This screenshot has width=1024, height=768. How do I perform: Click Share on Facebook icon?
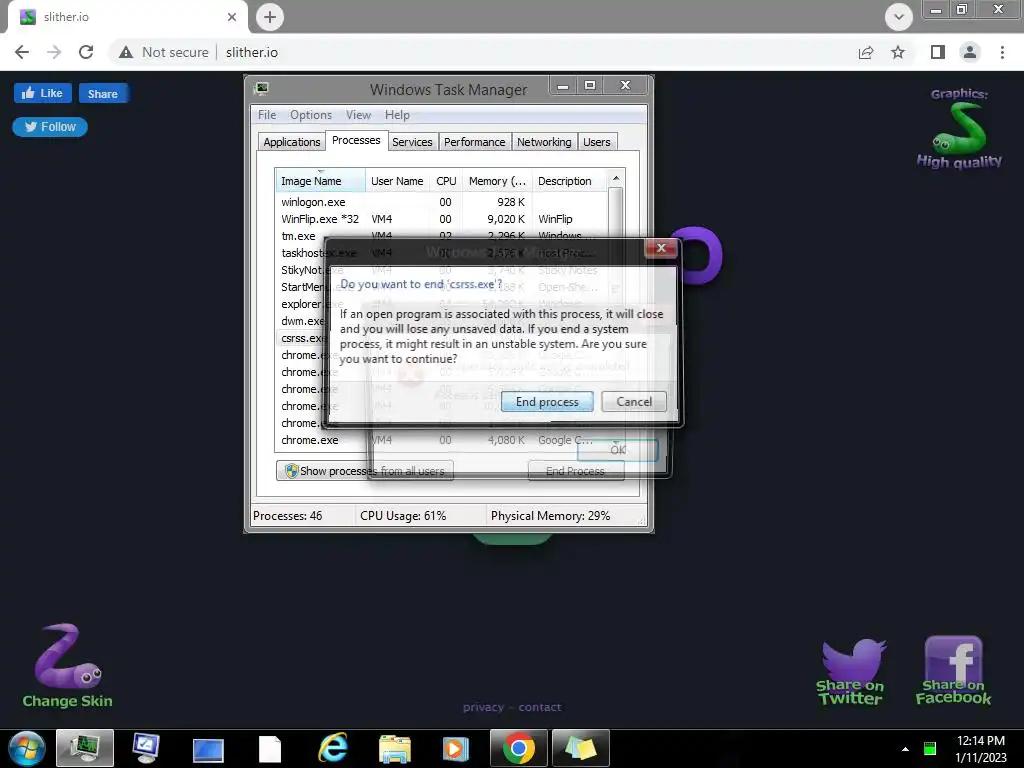[953, 670]
